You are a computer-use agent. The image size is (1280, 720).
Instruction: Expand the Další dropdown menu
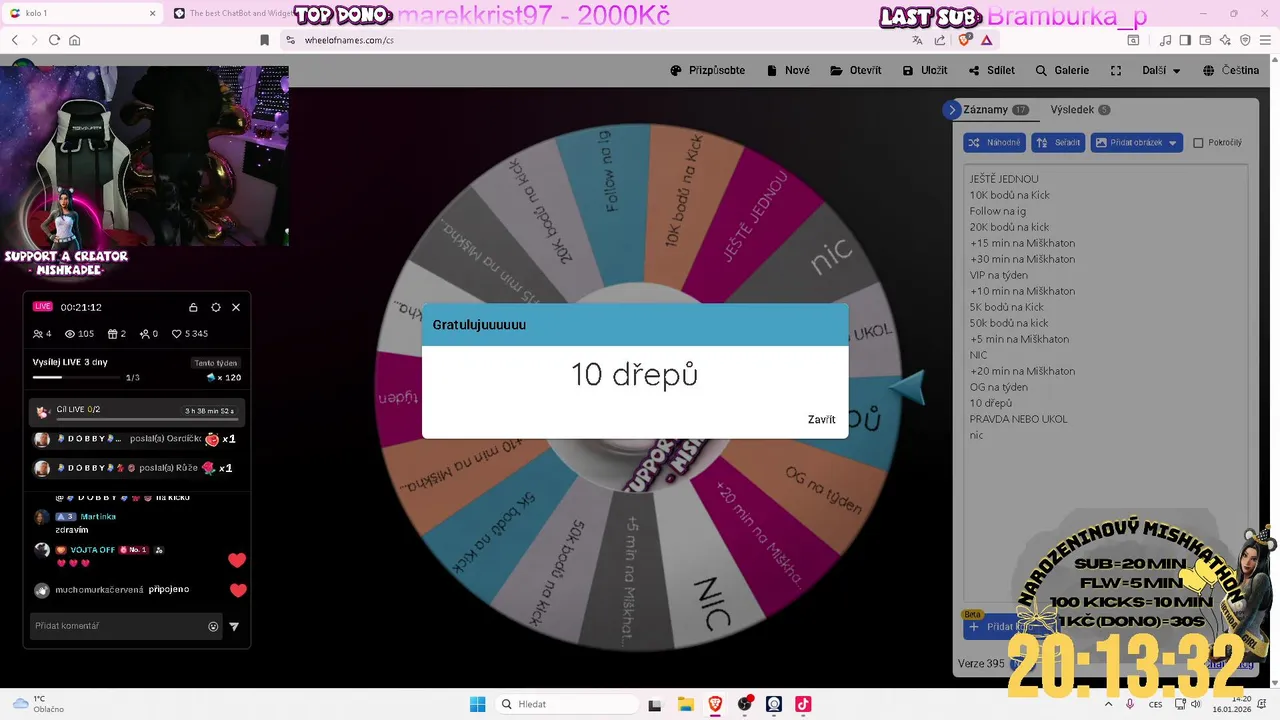(1161, 71)
